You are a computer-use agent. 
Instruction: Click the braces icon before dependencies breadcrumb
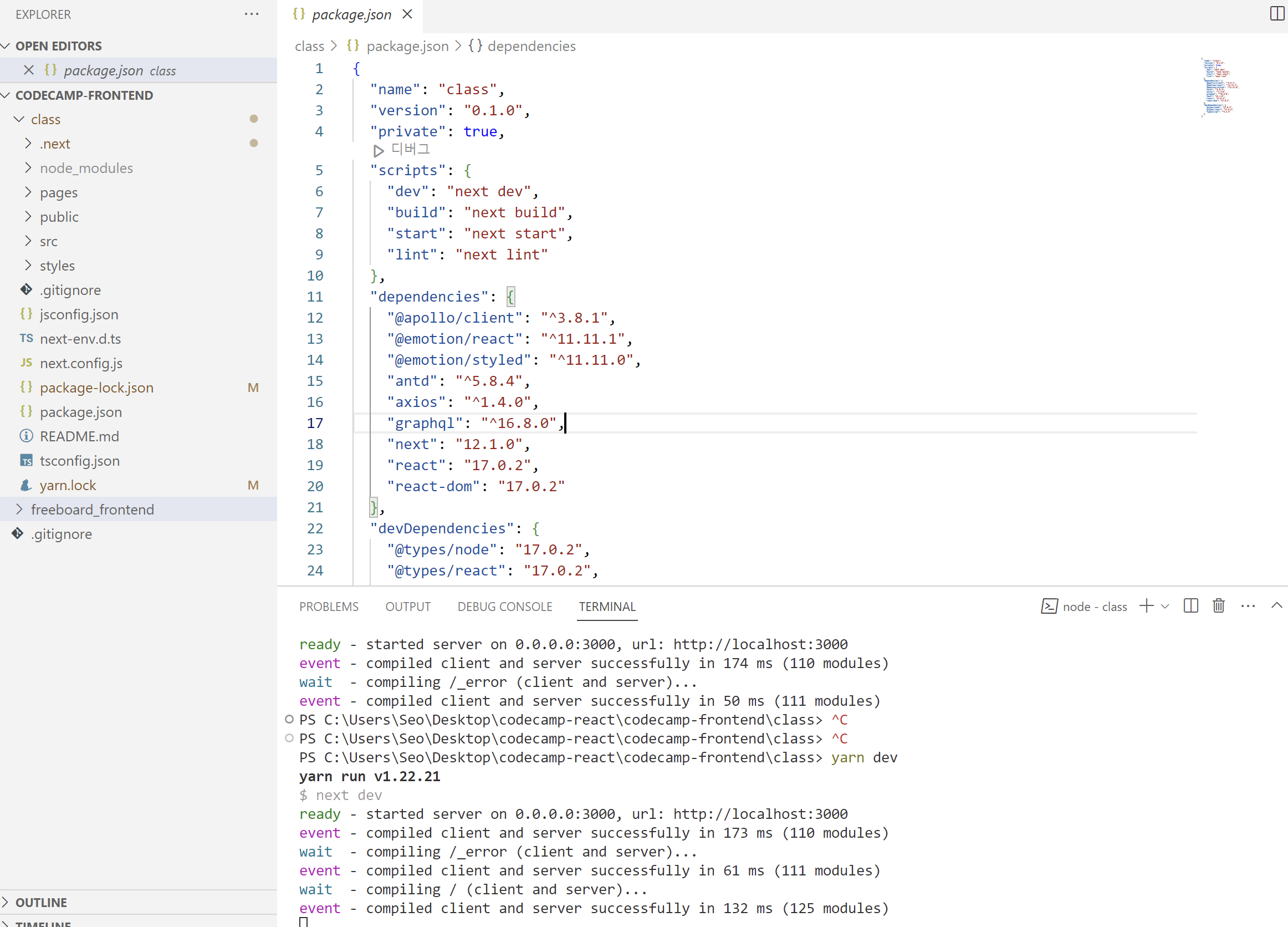tap(475, 45)
